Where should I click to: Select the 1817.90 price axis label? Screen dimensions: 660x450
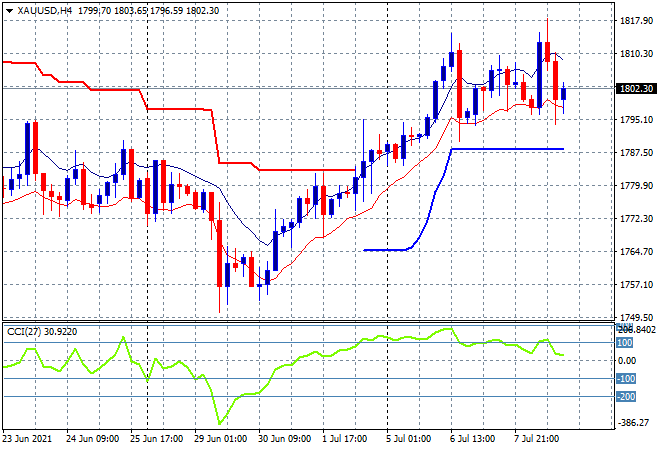click(636, 21)
